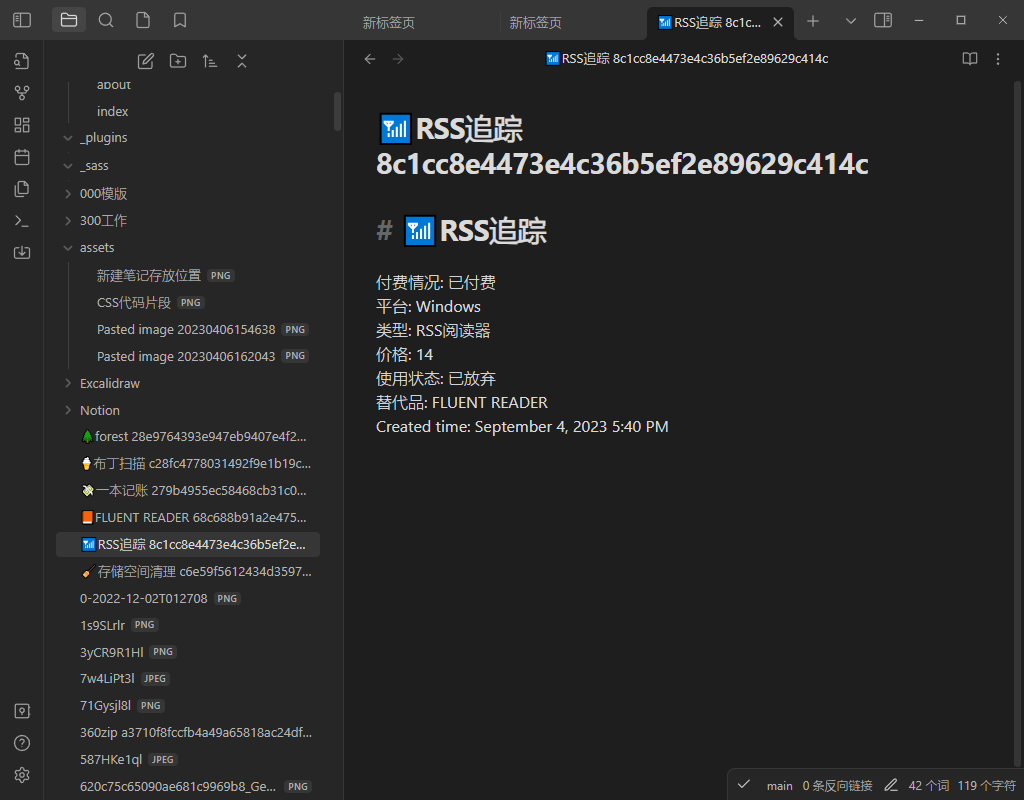The width and height of the screenshot is (1024, 800).
Task: Open the command palette ribbon icon
Action: tap(22, 221)
